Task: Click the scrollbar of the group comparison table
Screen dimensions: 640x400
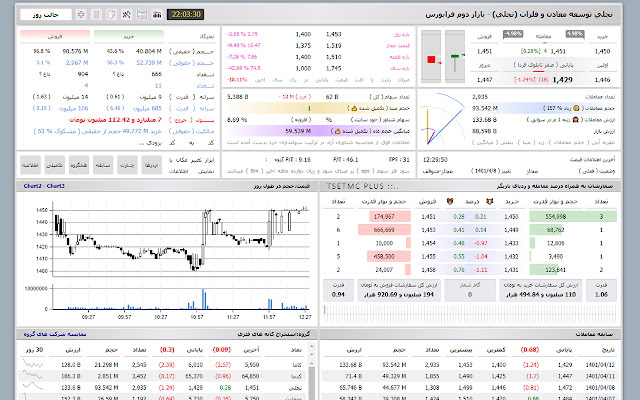Action: pos(312,378)
